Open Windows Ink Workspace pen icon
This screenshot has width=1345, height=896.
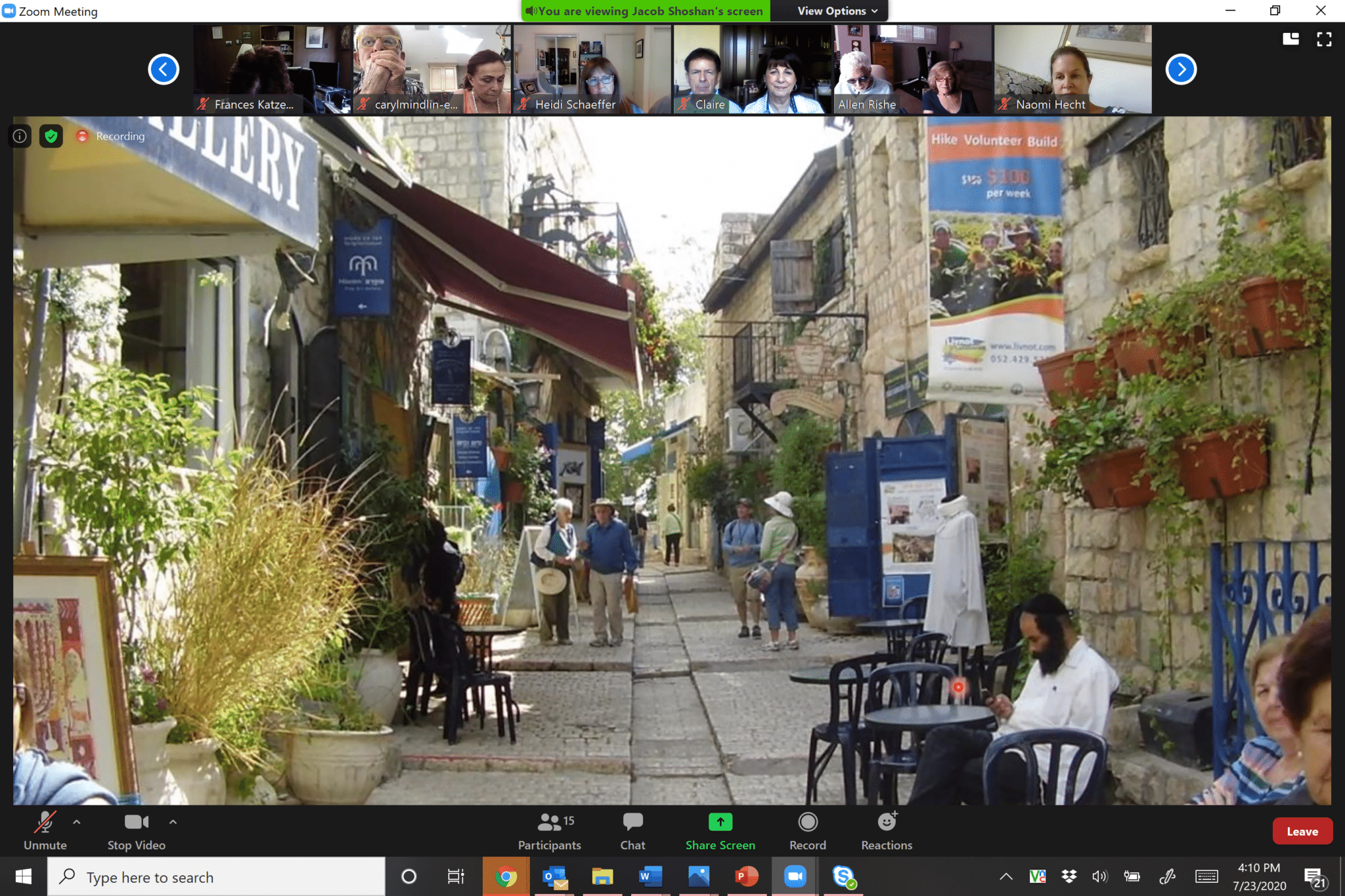pos(1167,876)
